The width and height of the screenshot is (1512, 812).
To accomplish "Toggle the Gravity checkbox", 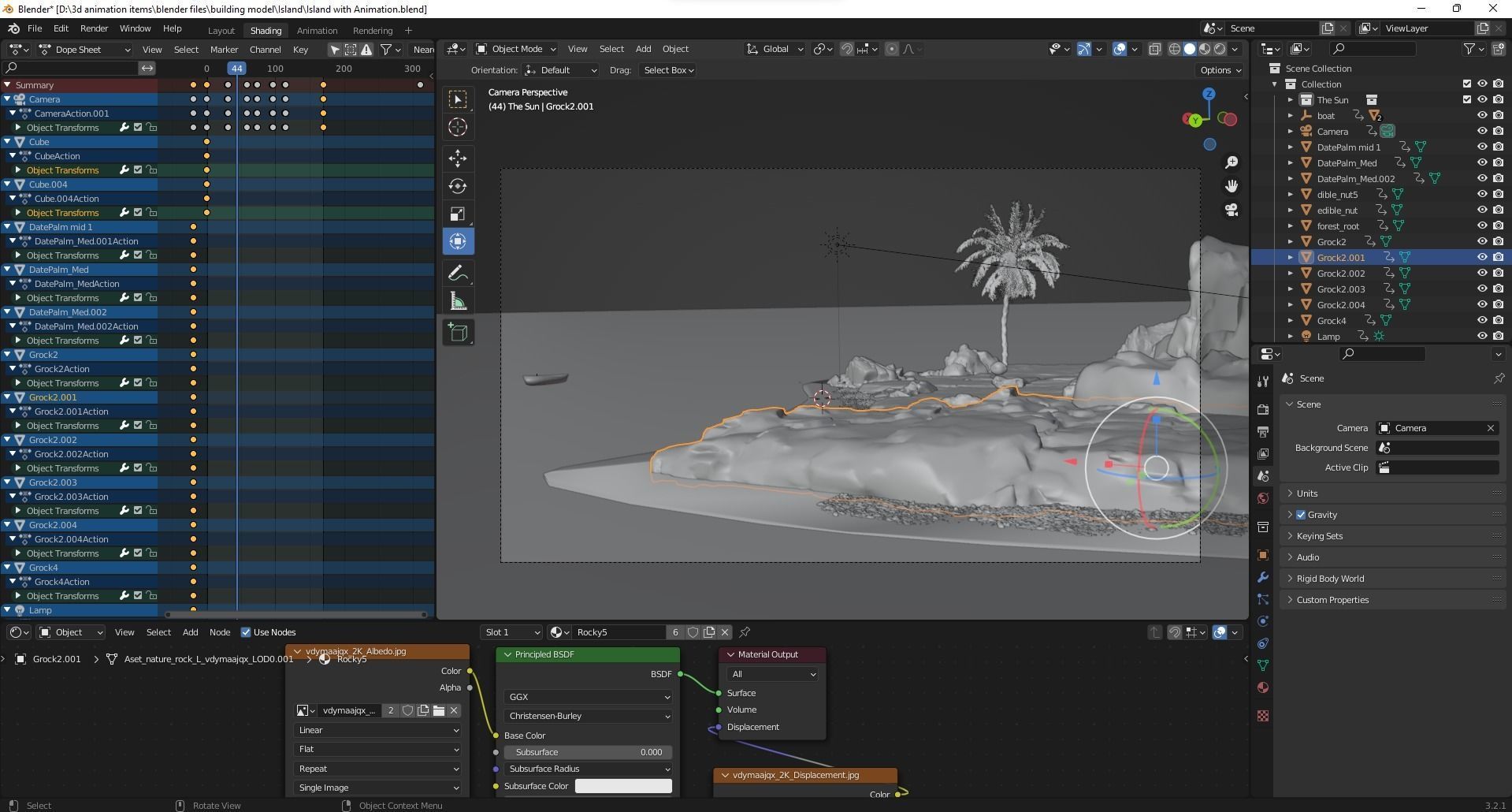I will pos(1301,515).
